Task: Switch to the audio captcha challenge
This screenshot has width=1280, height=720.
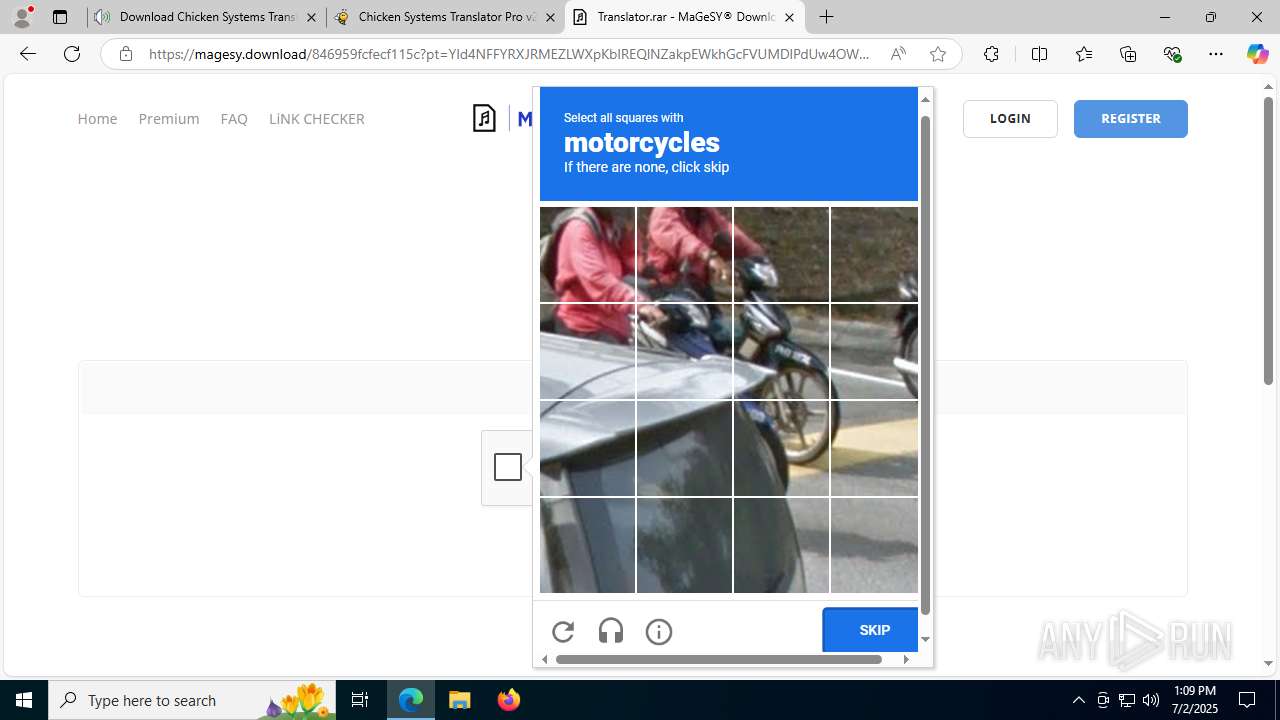Action: click(x=611, y=631)
